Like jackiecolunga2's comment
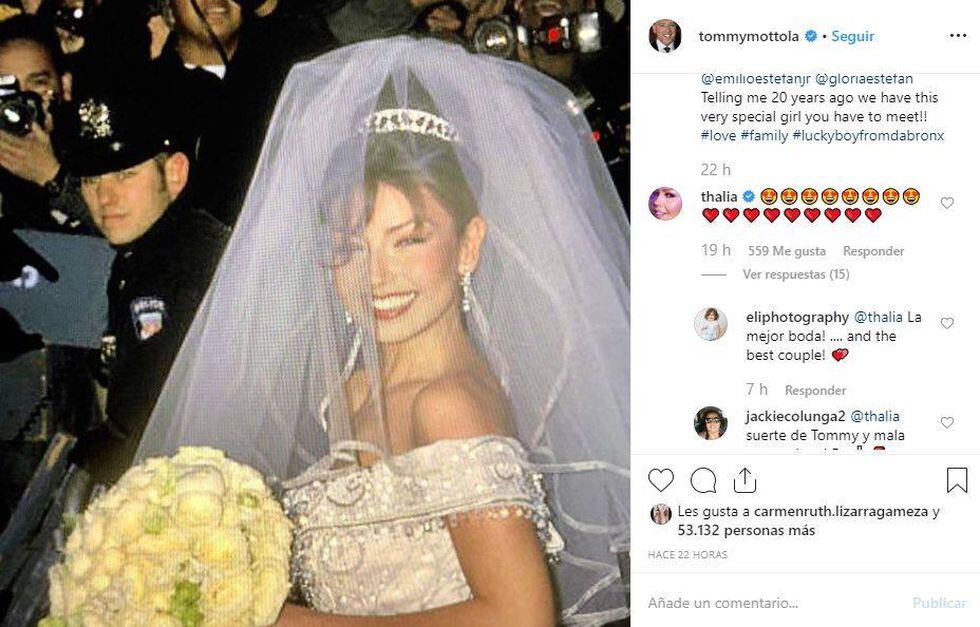Screen dimensions: 980x627 [x=947, y=422]
